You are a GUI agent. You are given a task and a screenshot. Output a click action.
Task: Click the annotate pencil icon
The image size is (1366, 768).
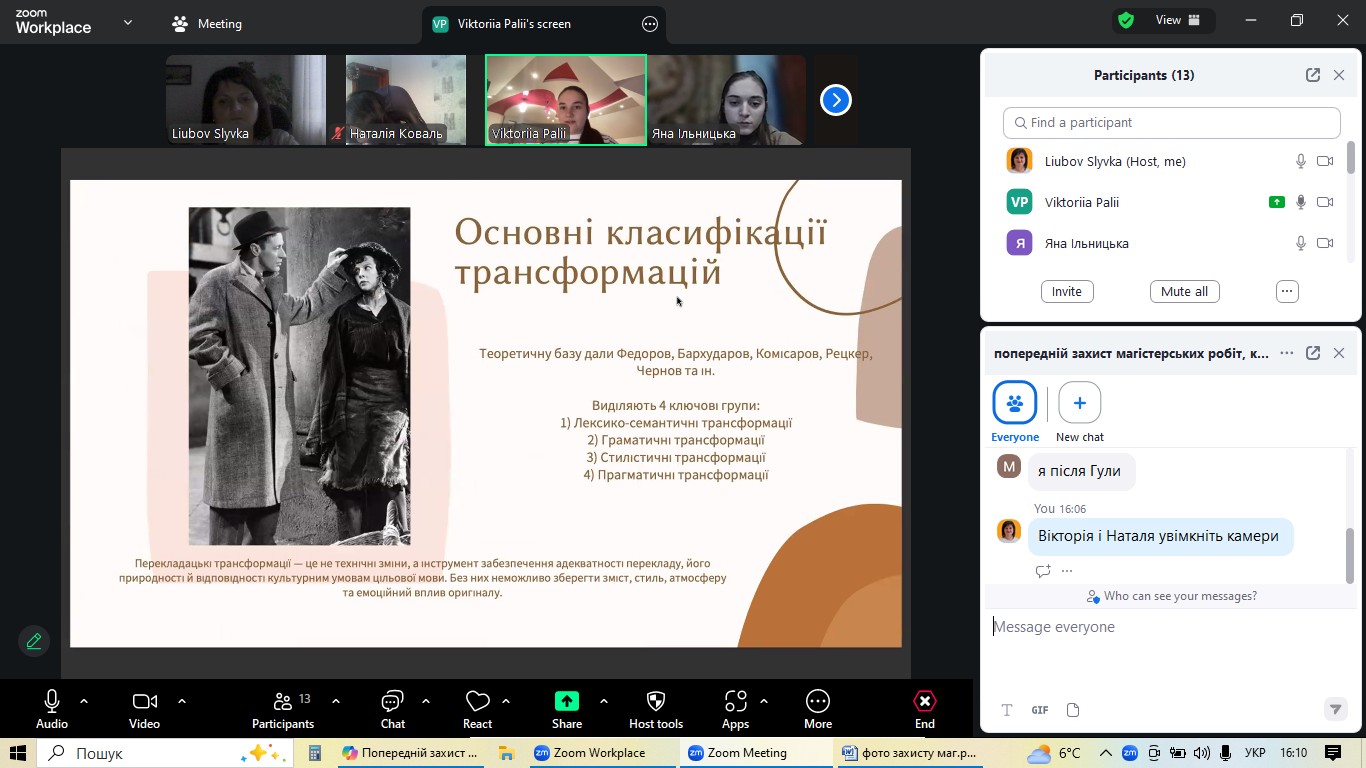[34, 641]
